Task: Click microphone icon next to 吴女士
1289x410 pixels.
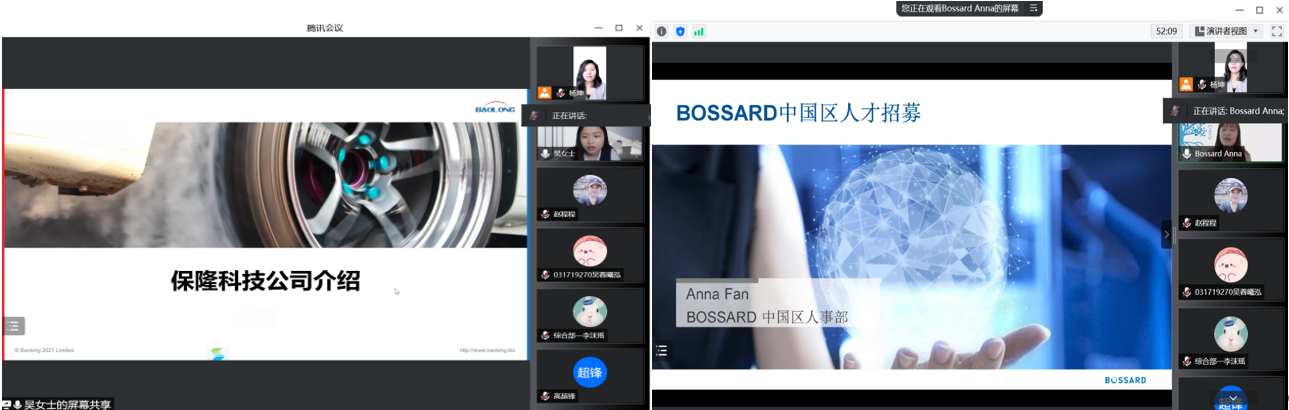Action: (546, 153)
